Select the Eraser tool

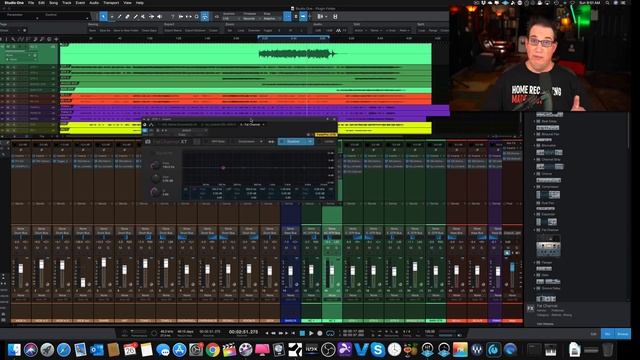127,17
